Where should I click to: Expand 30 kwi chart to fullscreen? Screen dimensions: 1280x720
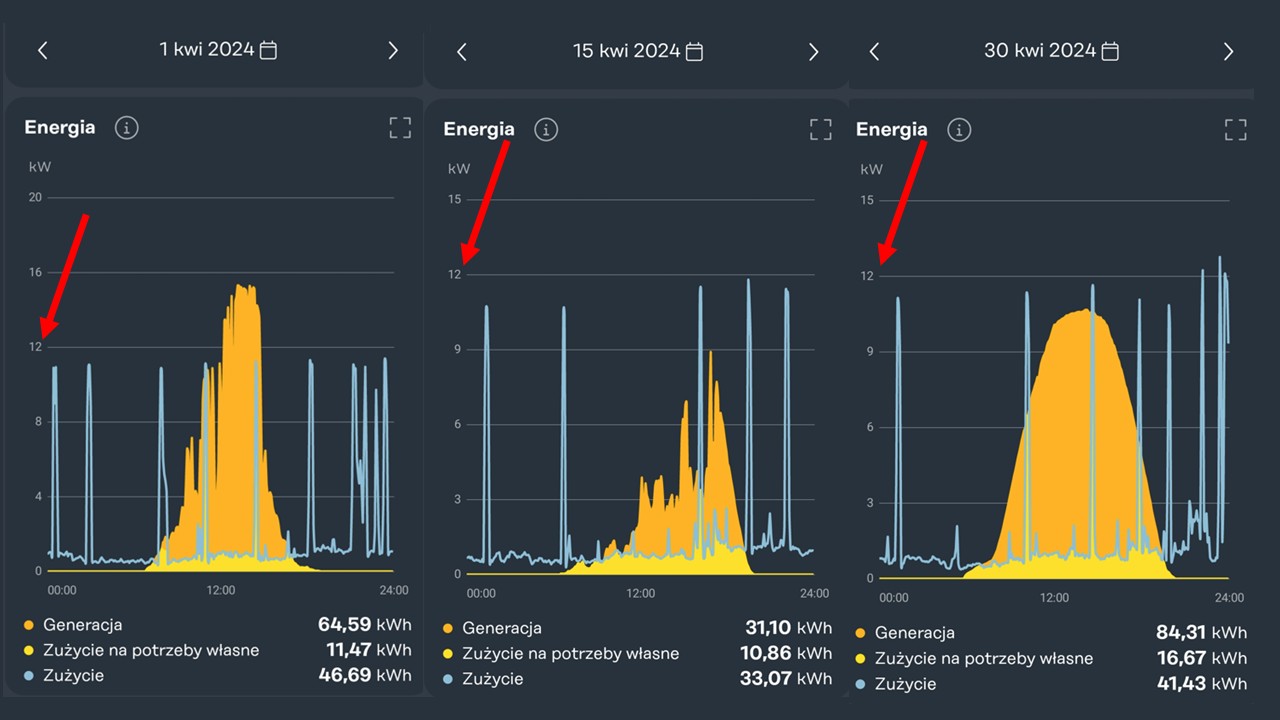[x=1235, y=129]
